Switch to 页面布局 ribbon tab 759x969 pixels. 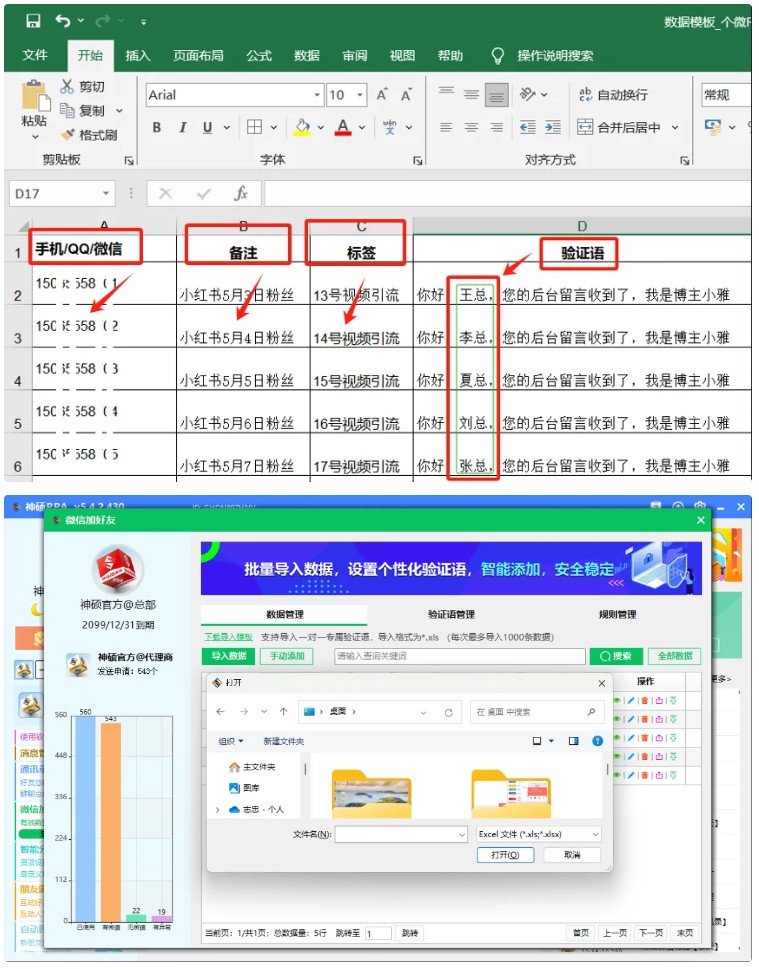(x=198, y=56)
